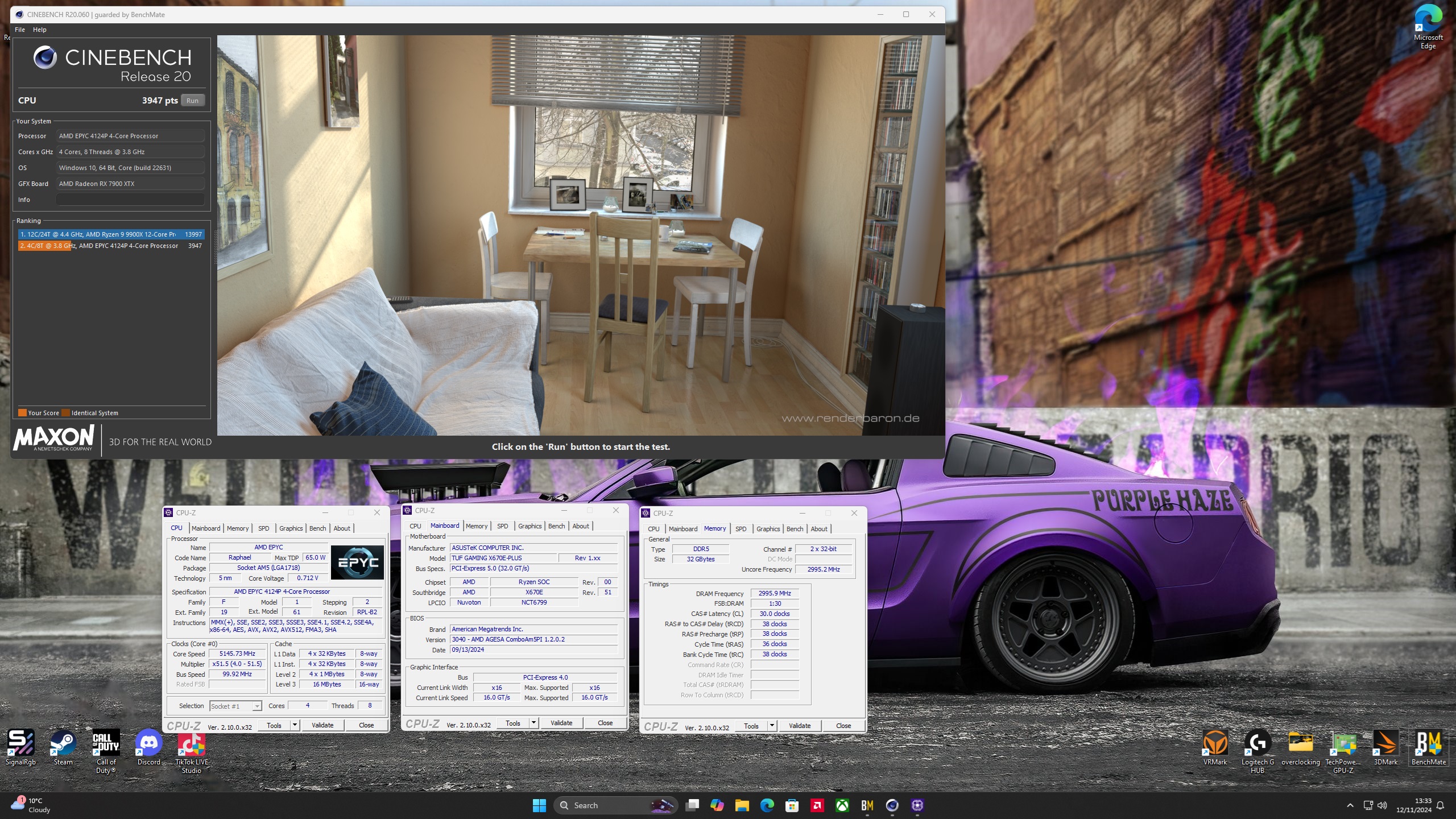The width and height of the screenshot is (1456, 819).
Task: Click the Run button next to CPU score
Action: click(193, 101)
